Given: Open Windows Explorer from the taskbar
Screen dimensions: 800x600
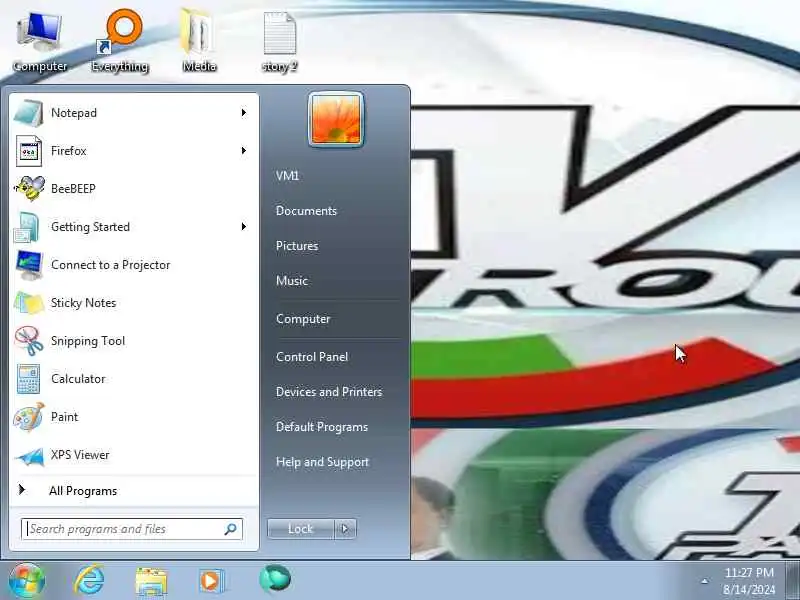Looking at the screenshot, I should point(151,581).
